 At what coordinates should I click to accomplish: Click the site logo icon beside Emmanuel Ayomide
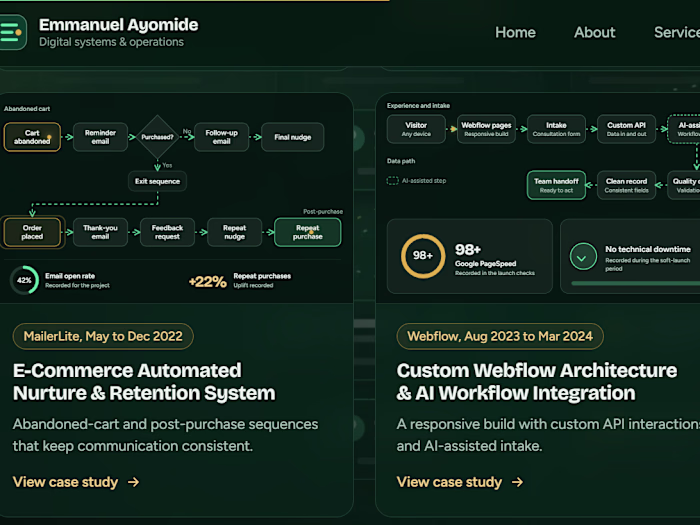pyautogui.click(x=12, y=32)
